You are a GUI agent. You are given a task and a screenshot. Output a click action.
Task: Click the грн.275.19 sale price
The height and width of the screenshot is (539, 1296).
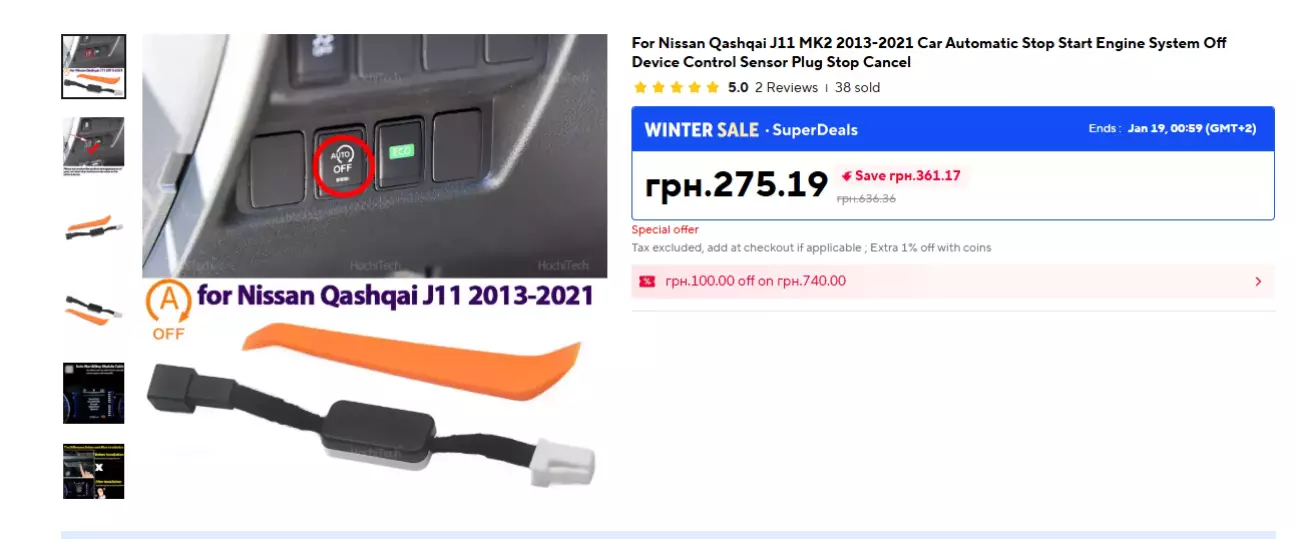click(x=737, y=185)
